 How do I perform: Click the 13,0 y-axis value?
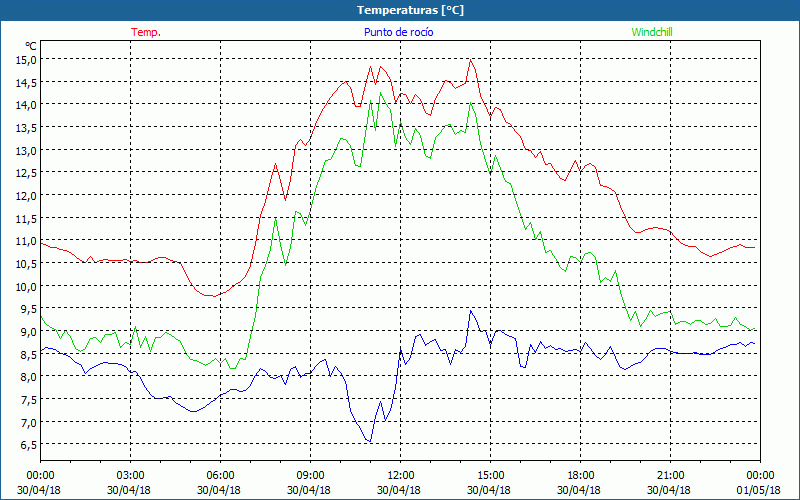click(x=26, y=150)
